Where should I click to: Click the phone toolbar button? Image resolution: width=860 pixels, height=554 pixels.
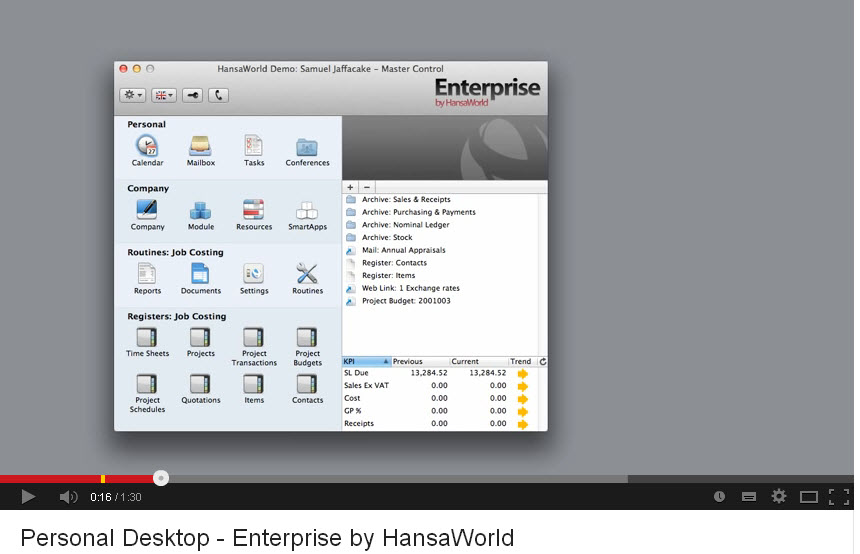[218, 95]
